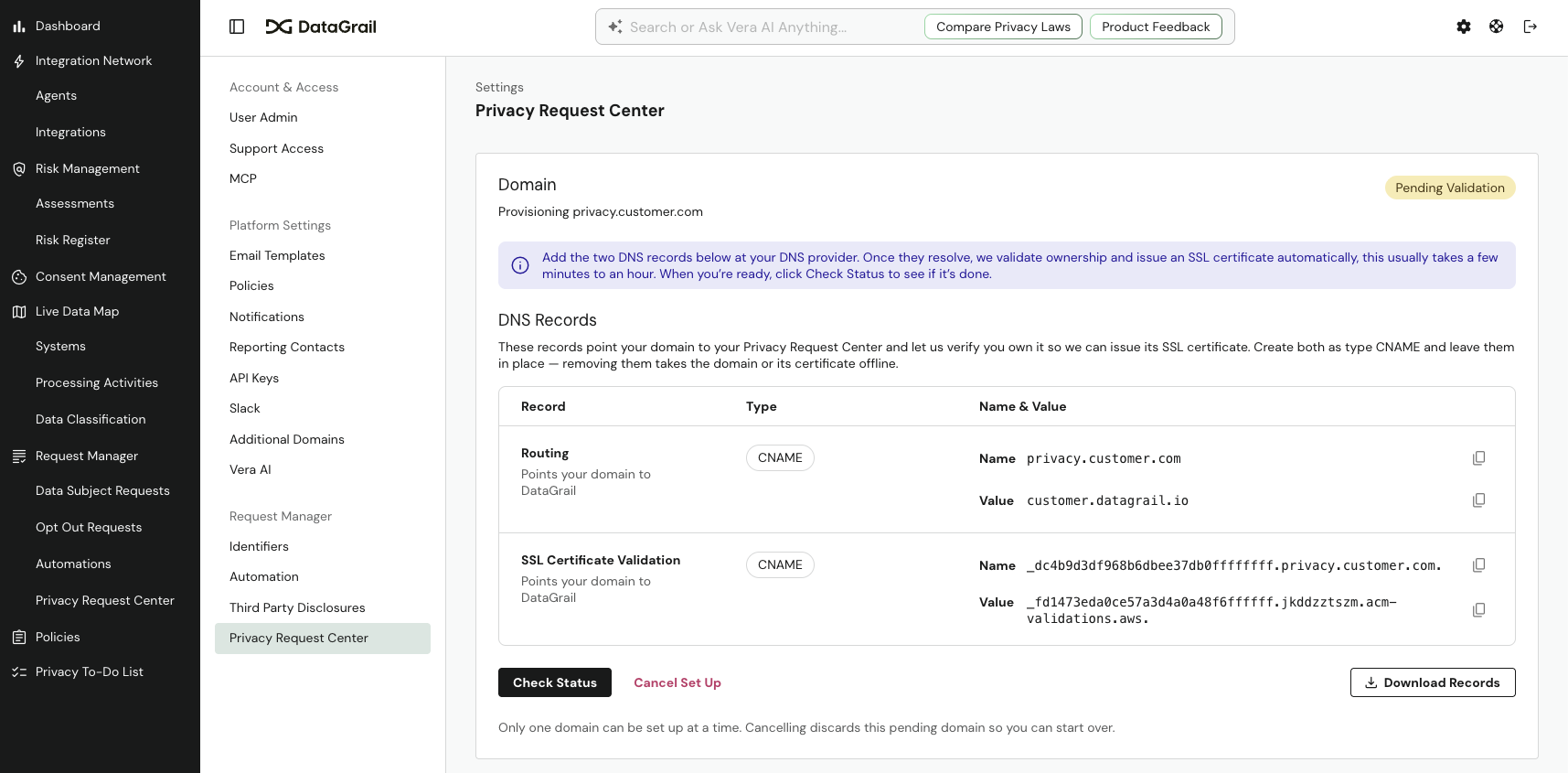Open Data Classification

click(x=91, y=420)
